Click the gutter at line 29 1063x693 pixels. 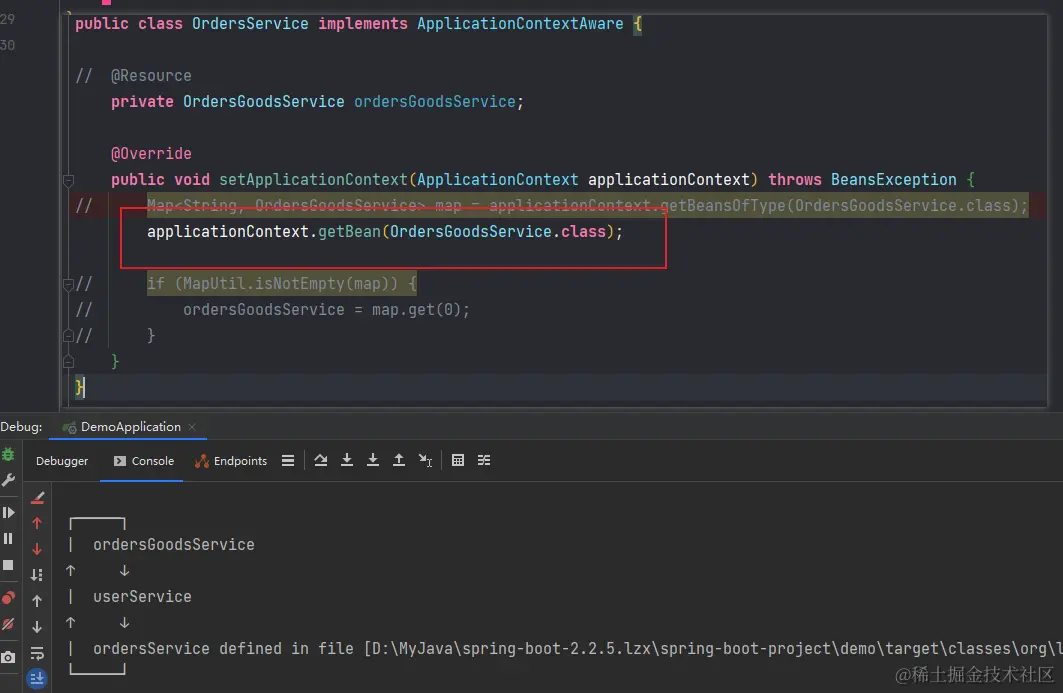[x=8, y=19]
